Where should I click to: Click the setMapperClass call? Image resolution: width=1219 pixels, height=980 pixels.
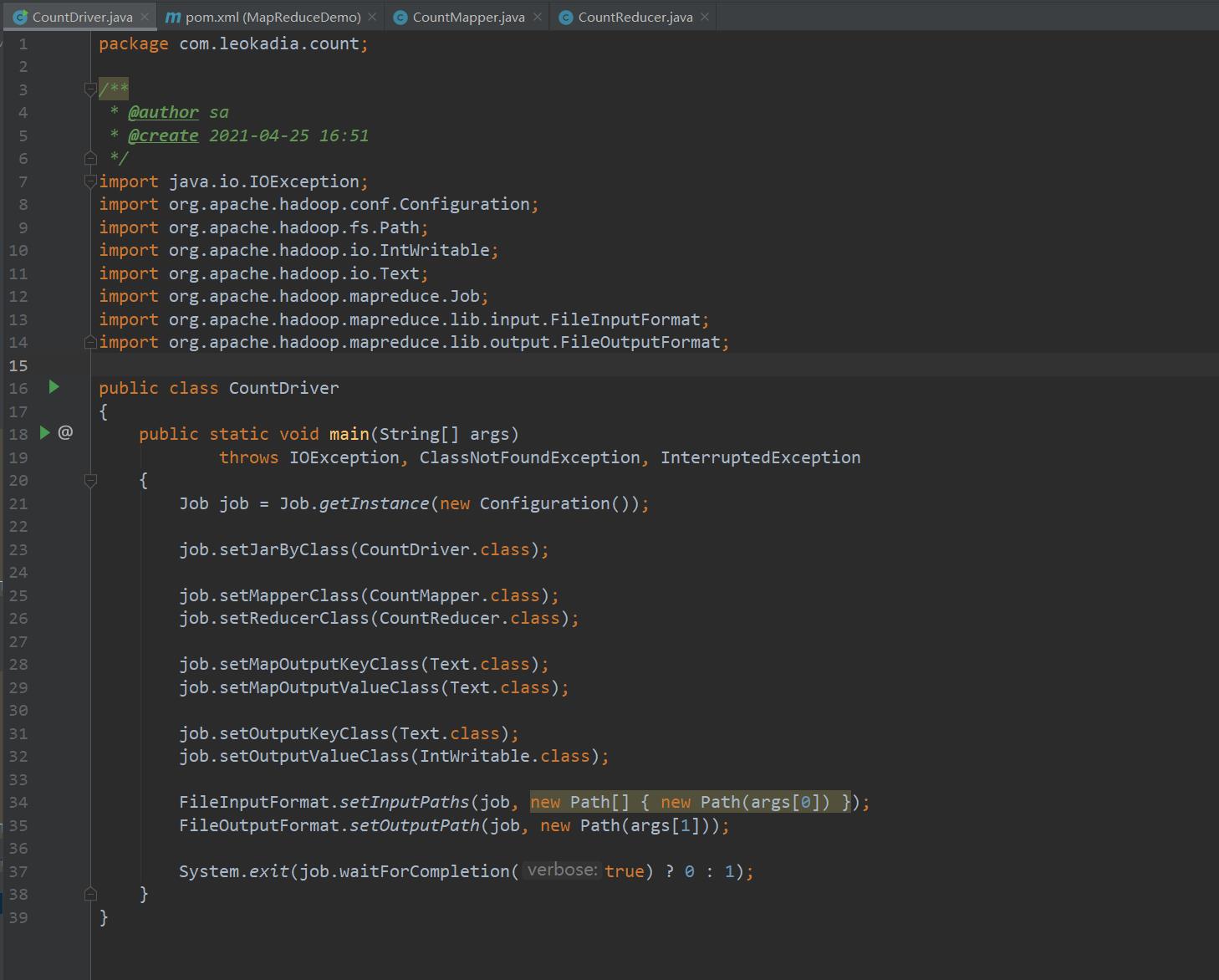289,595
